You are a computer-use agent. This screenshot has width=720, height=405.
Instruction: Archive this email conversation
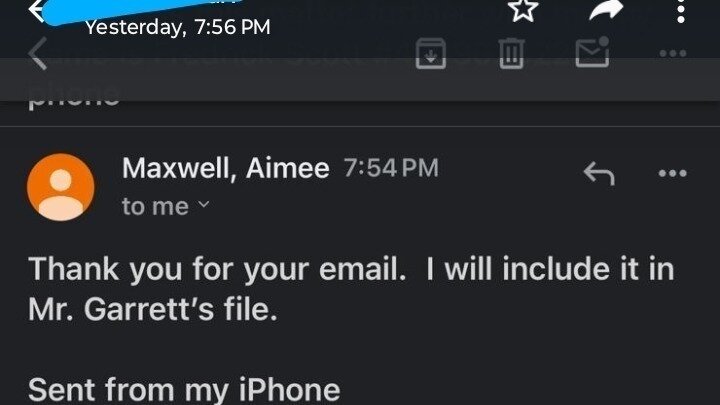(430, 54)
